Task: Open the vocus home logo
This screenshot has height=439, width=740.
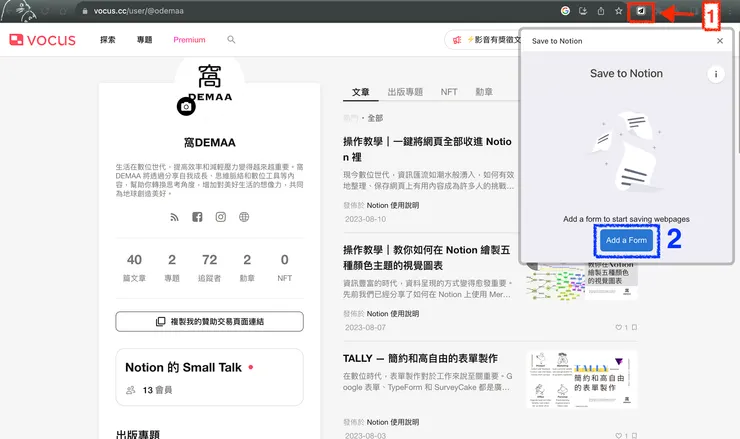Action: [42, 40]
